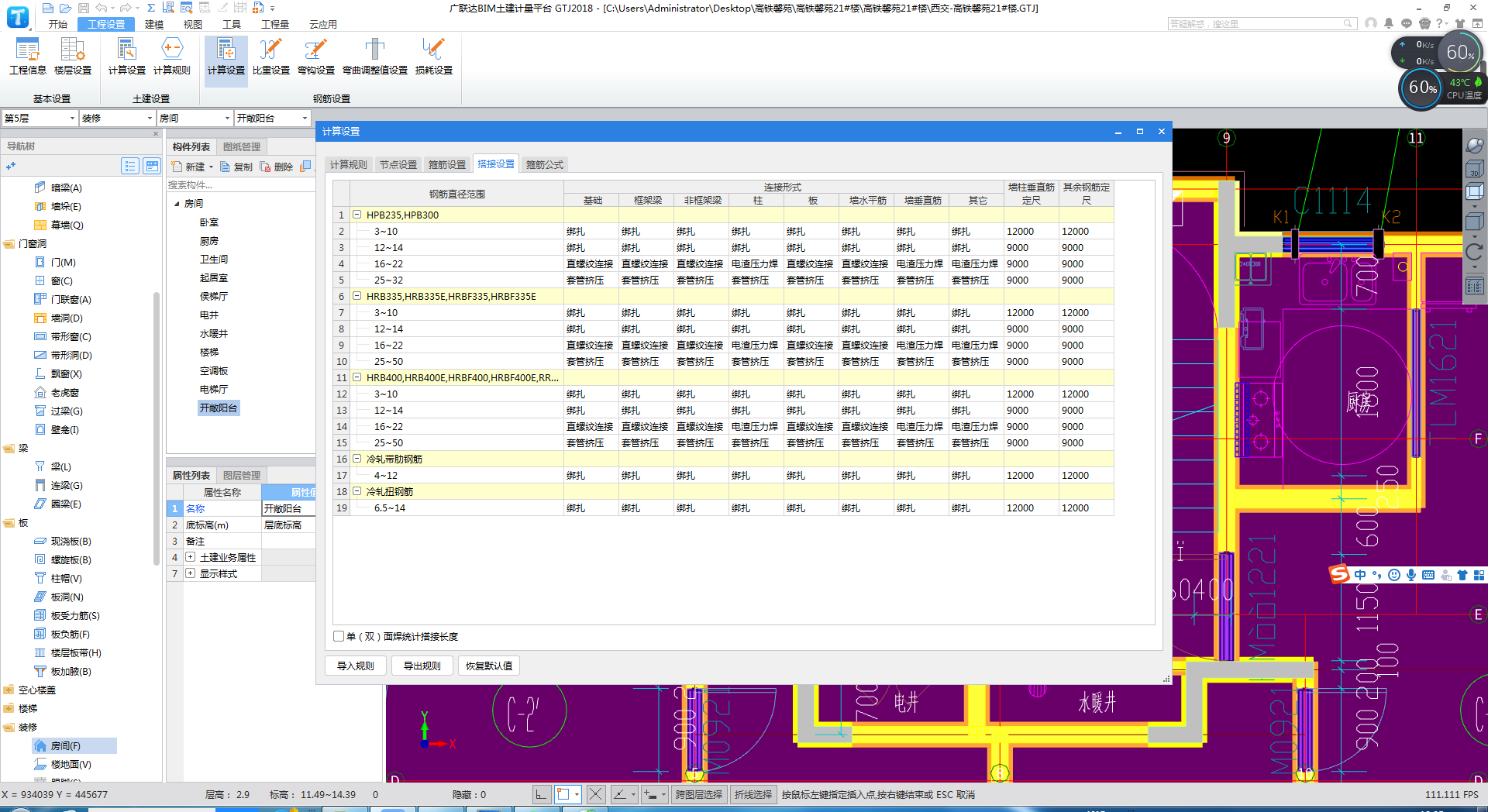Screen dimensions: 1488x812
Task: Open 弯钩设置 hook settings
Action: [x=315, y=56]
